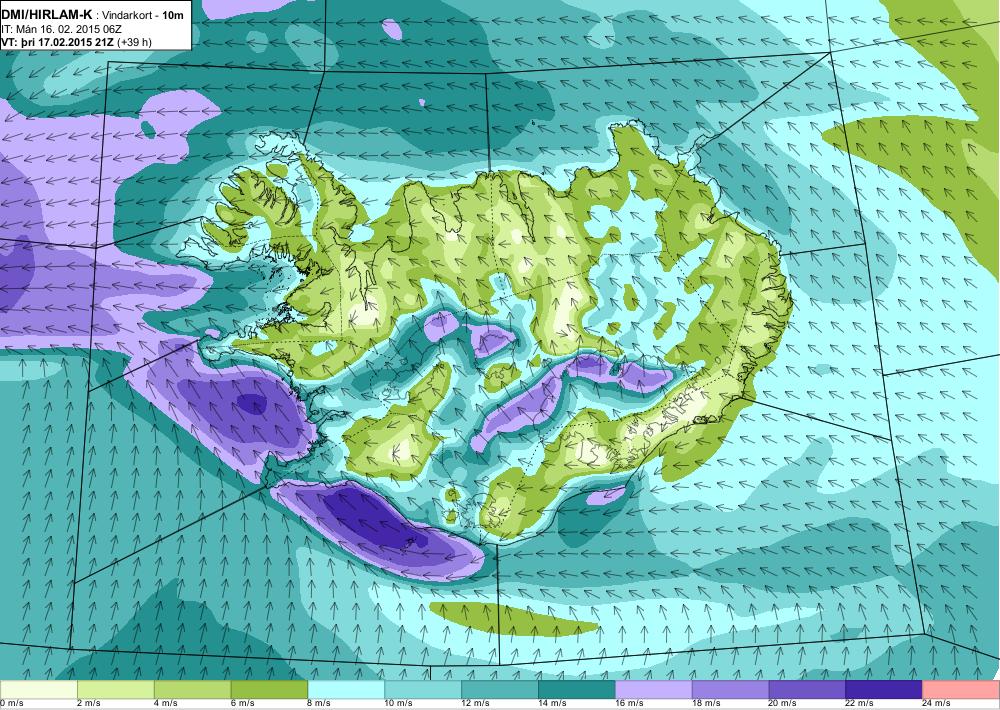This screenshot has height=710, width=1000.
Task: Select the violet 20–22 m/s legend swatch
Action: pos(807,690)
